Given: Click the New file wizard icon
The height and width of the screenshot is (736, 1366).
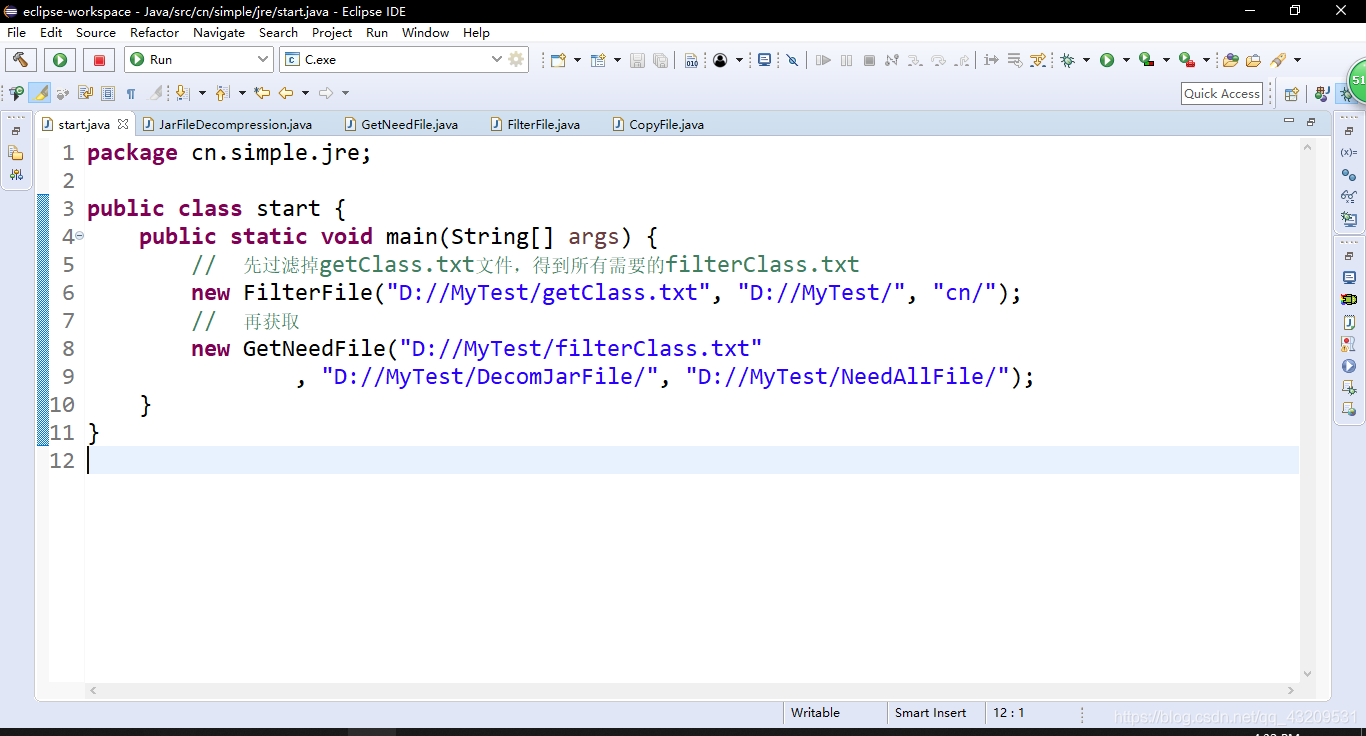Looking at the screenshot, I should pyautogui.click(x=558, y=60).
